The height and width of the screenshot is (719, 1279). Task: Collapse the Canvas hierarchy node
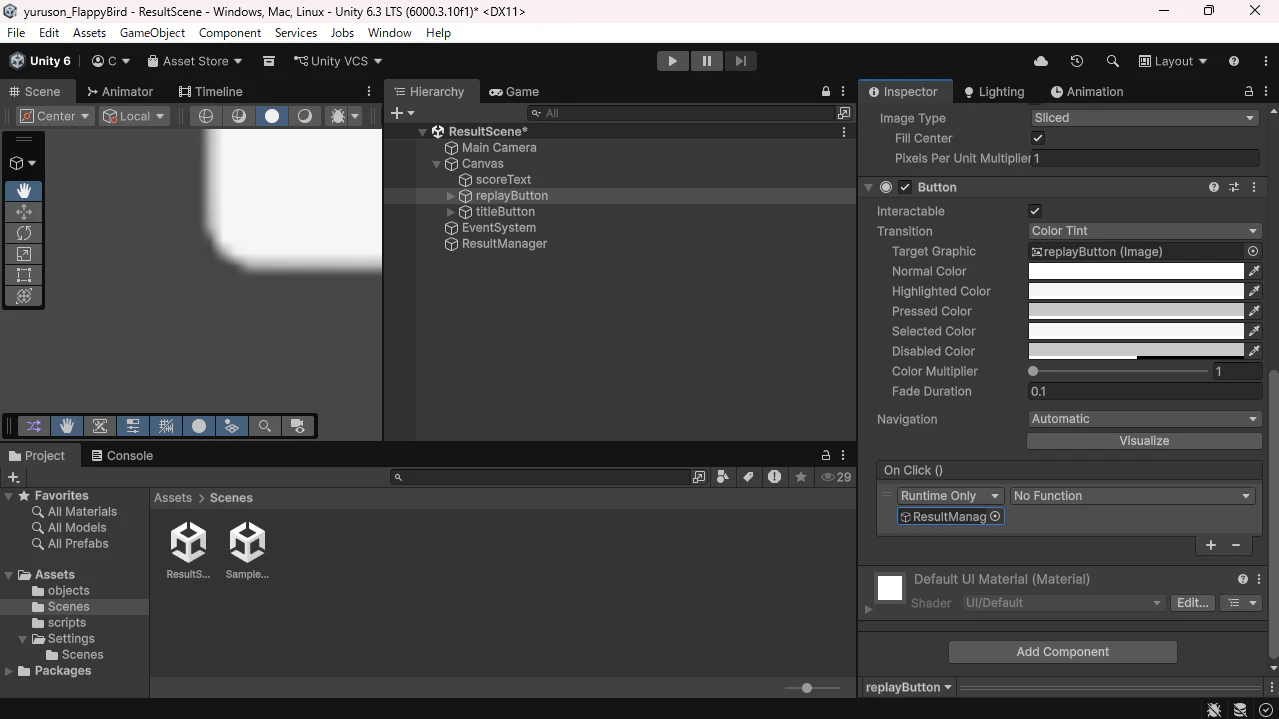pos(437,164)
